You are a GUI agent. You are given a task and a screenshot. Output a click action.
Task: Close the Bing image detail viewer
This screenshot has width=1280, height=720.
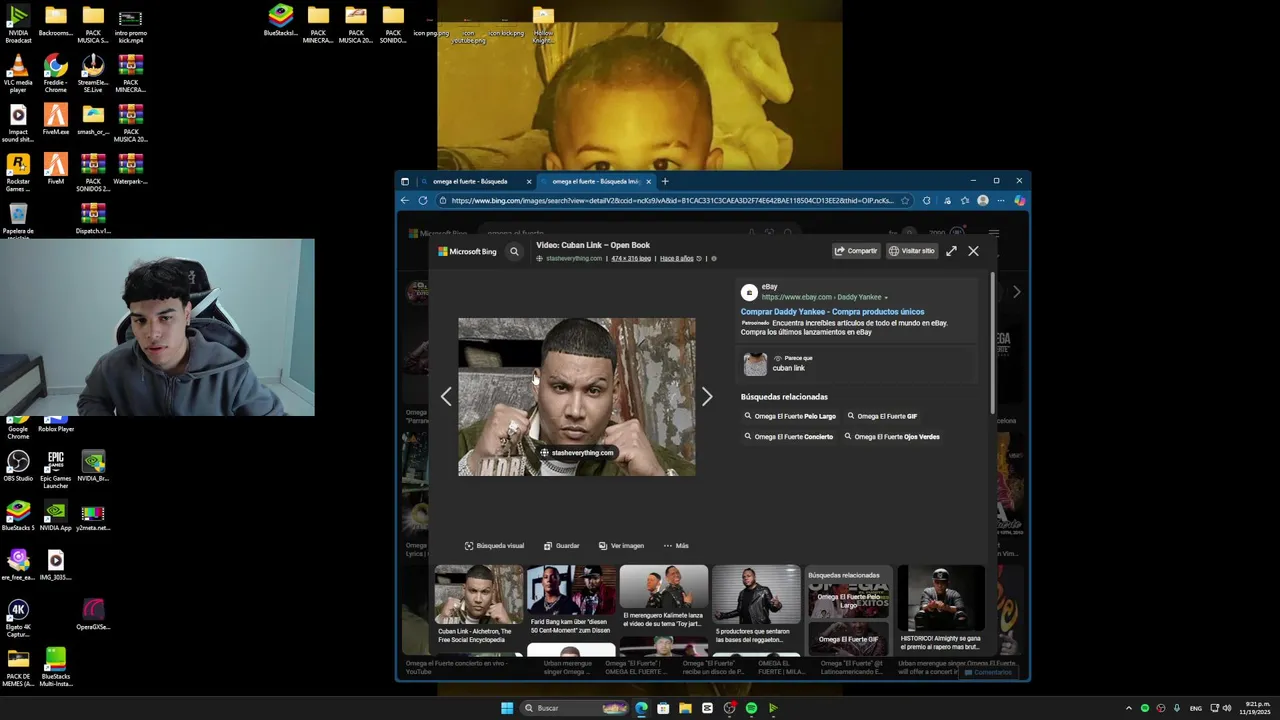[x=973, y=251]
